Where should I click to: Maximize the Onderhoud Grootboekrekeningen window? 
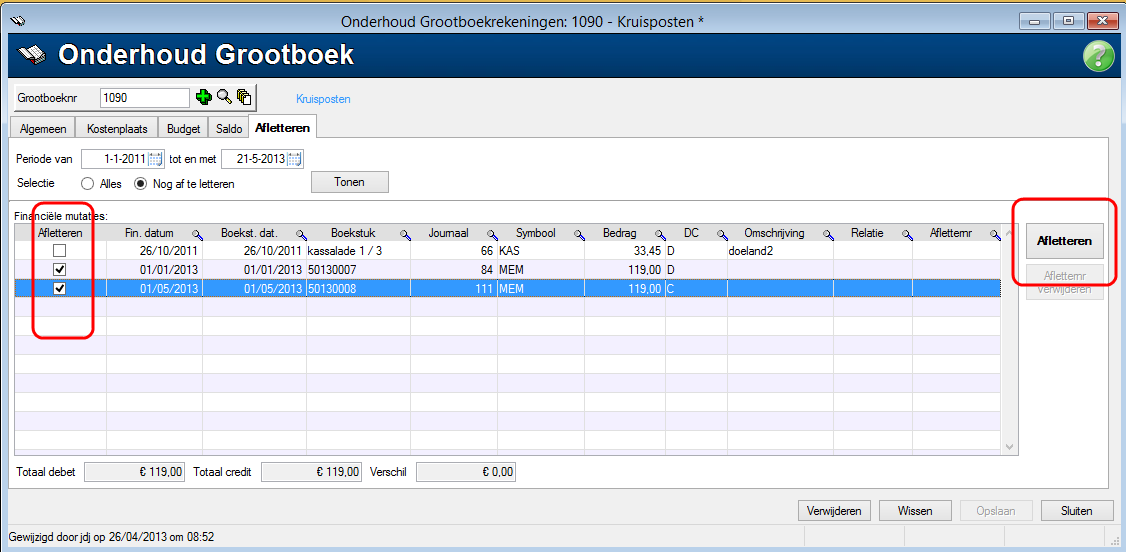click(1069, 21)
